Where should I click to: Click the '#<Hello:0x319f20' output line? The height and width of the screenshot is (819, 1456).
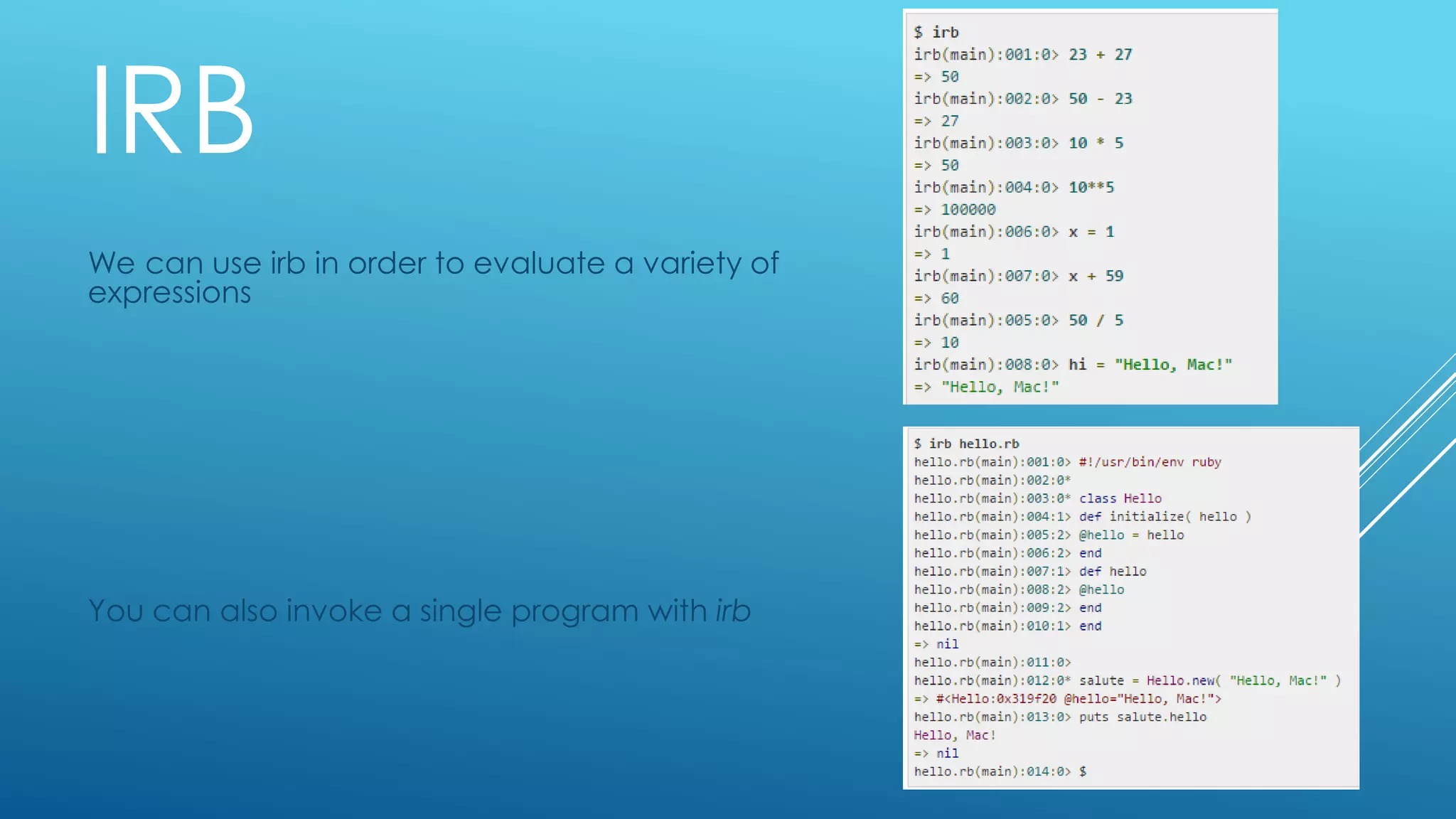click(1068, 699)
